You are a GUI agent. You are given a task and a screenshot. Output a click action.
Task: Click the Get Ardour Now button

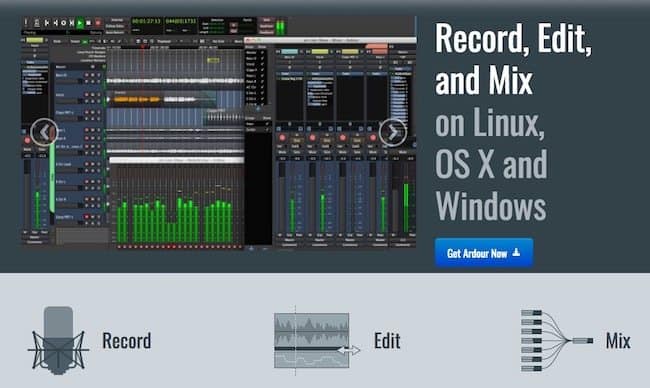[x=484, y=252]
